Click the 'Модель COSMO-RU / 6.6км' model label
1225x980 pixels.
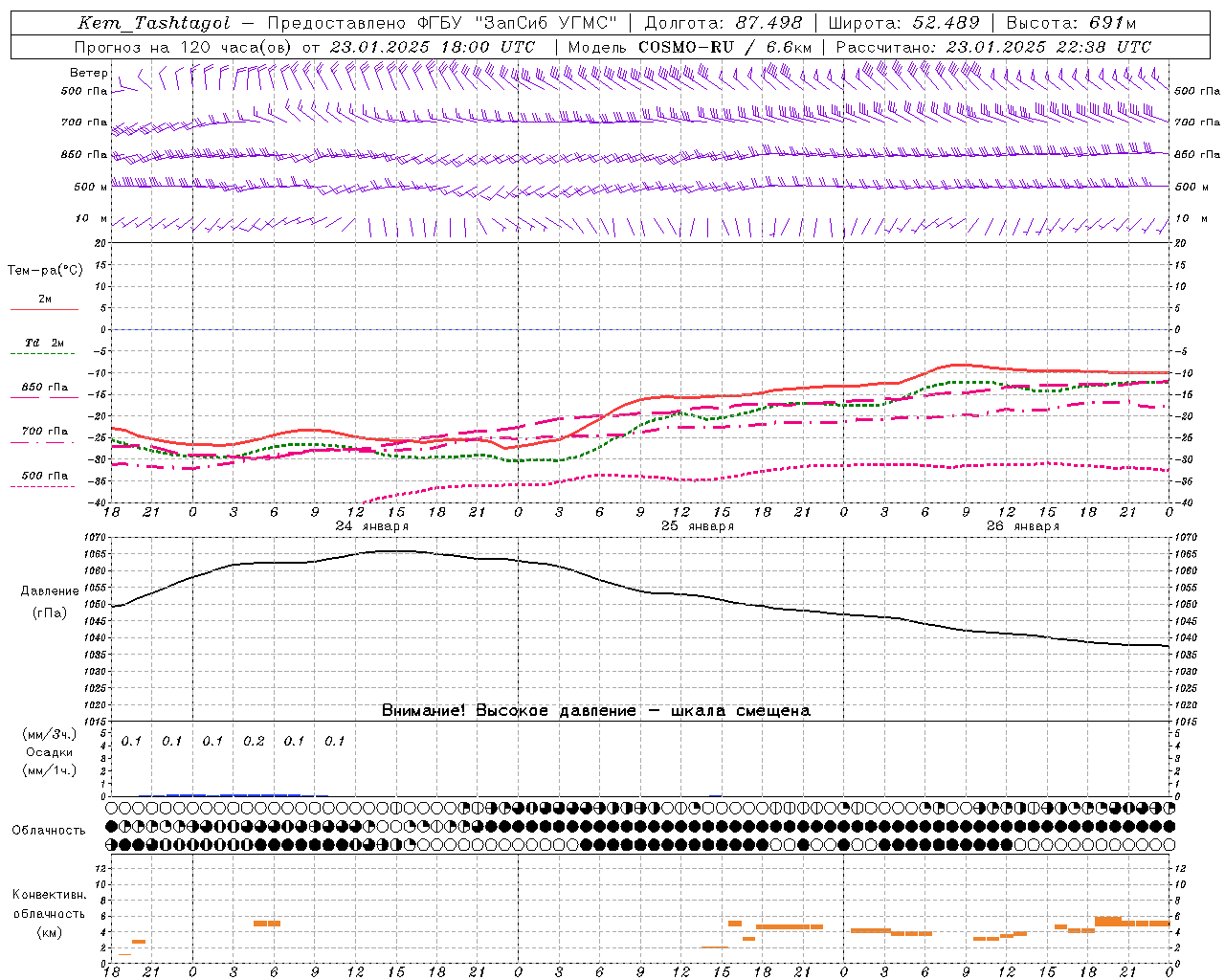click(689, 47)
